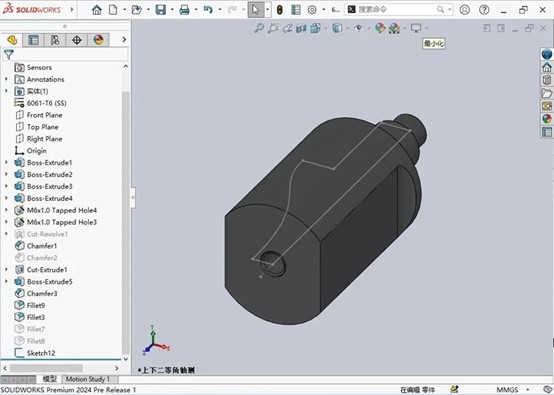Select Origin in feature tree
Viewport: 554px width, 395px height.
(x=36, y=151)
